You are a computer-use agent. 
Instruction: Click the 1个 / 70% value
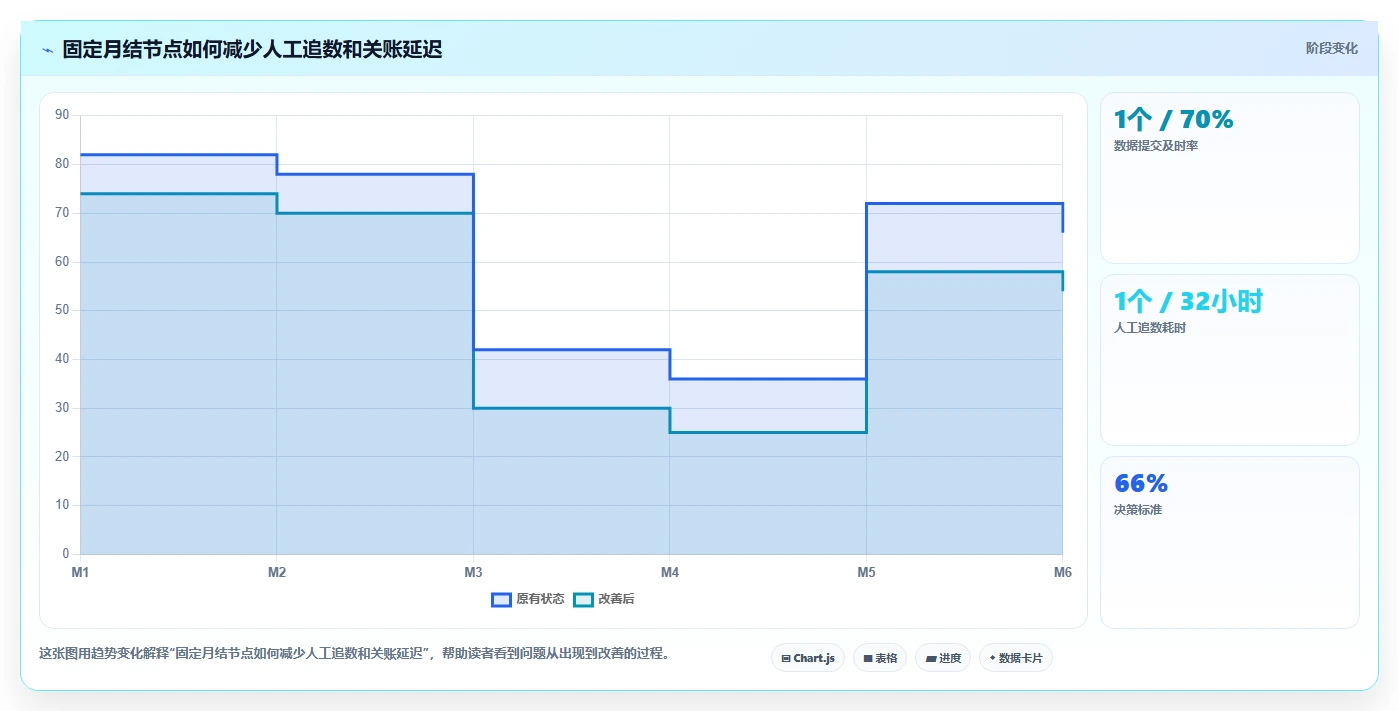click(1173, 120)
